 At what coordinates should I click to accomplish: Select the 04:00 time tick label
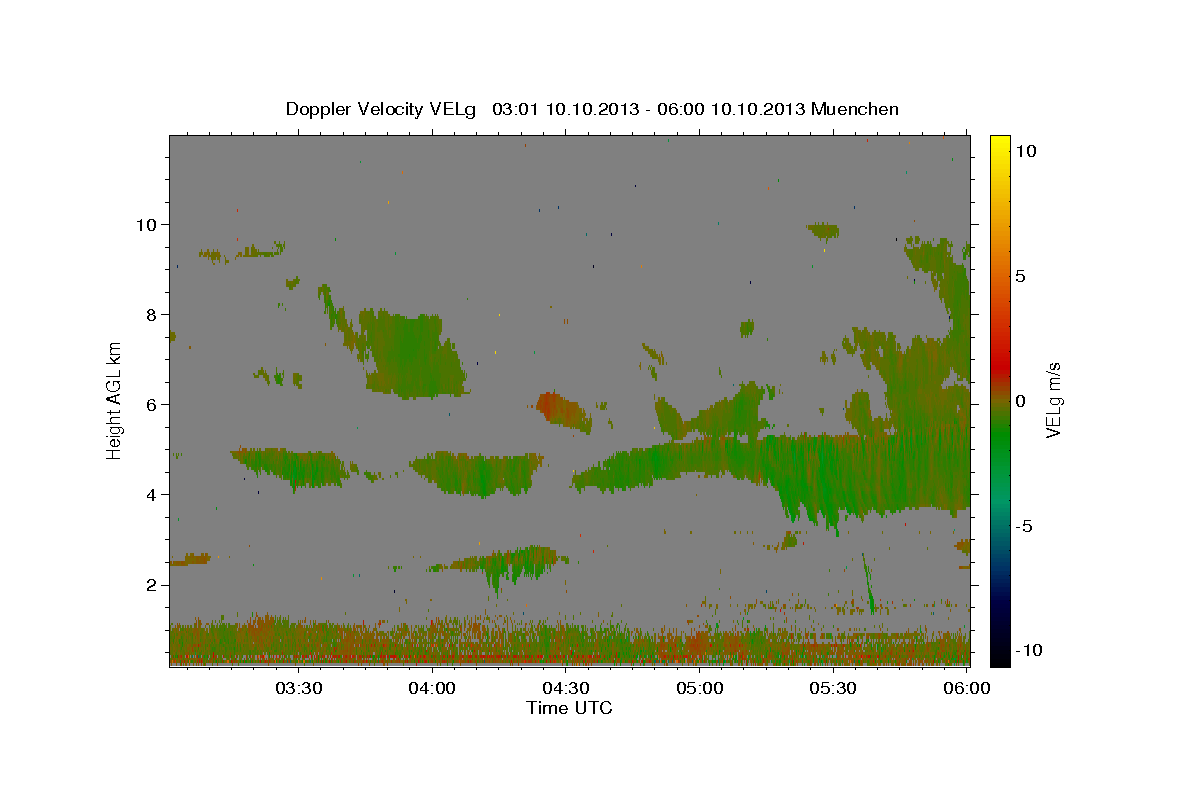click(432, 689)
